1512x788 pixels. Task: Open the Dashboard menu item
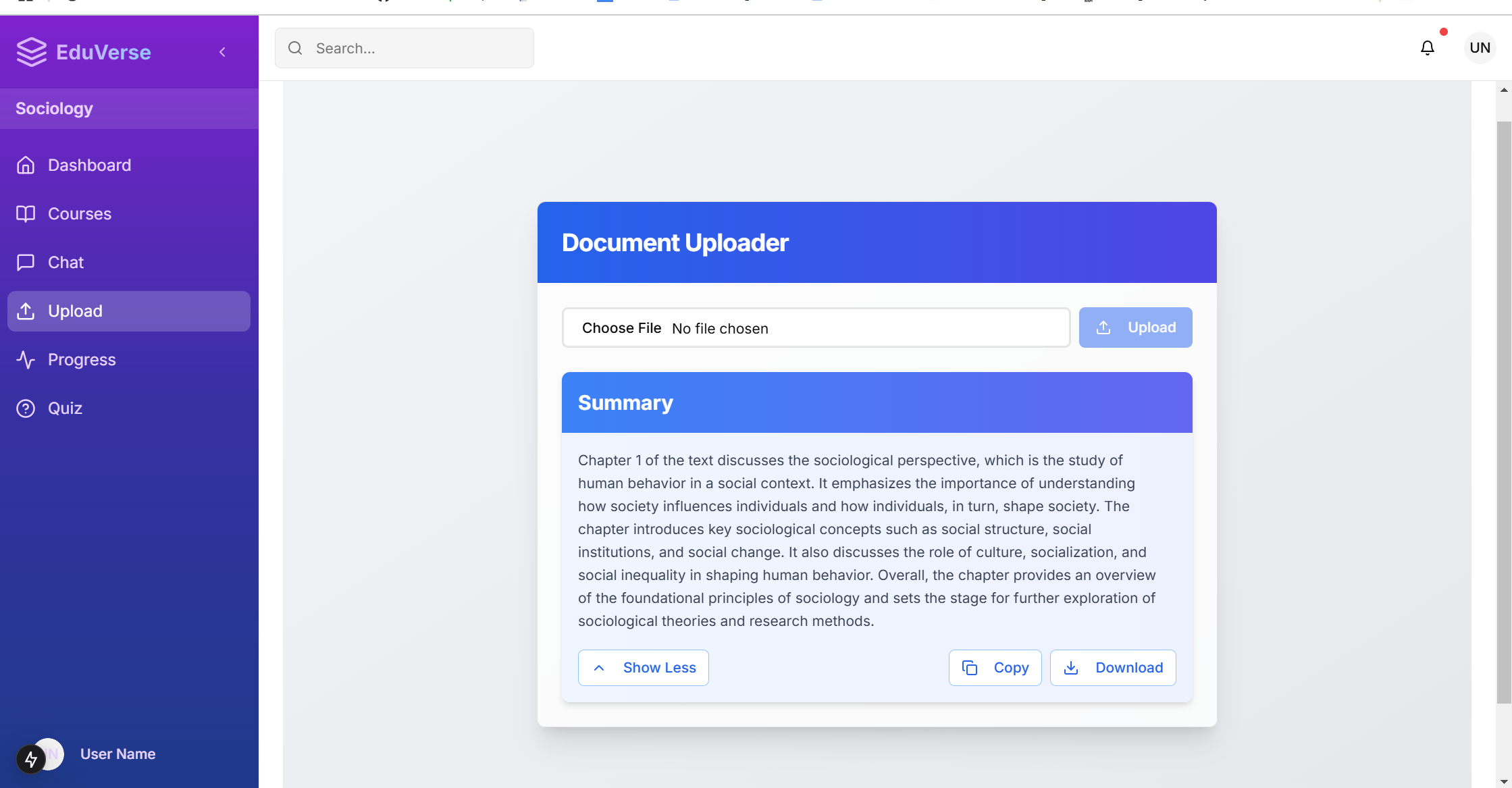89,165
